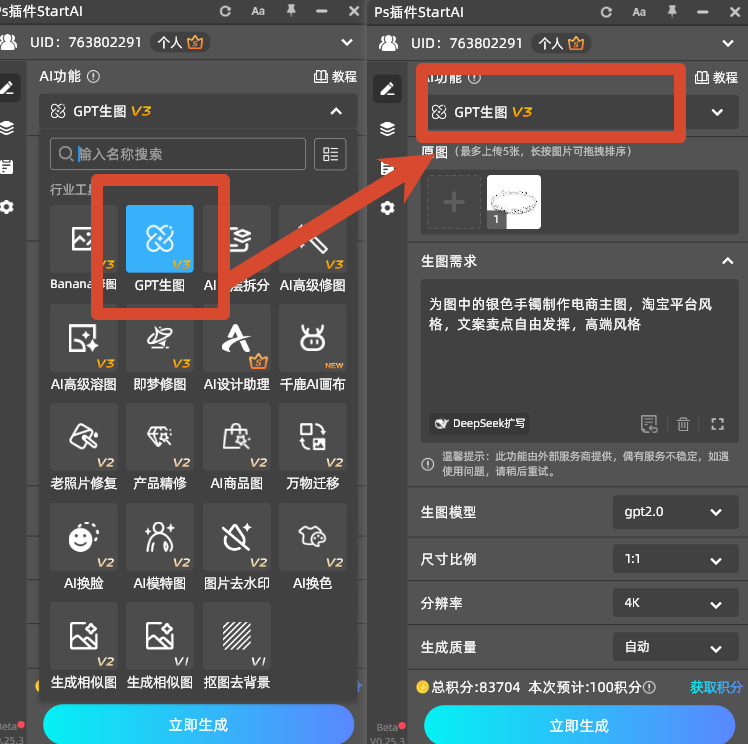The height and width of the screenshot is (744, 748).
Task: Open the 即梦修图 tool
Action: (x=160, y=338)
